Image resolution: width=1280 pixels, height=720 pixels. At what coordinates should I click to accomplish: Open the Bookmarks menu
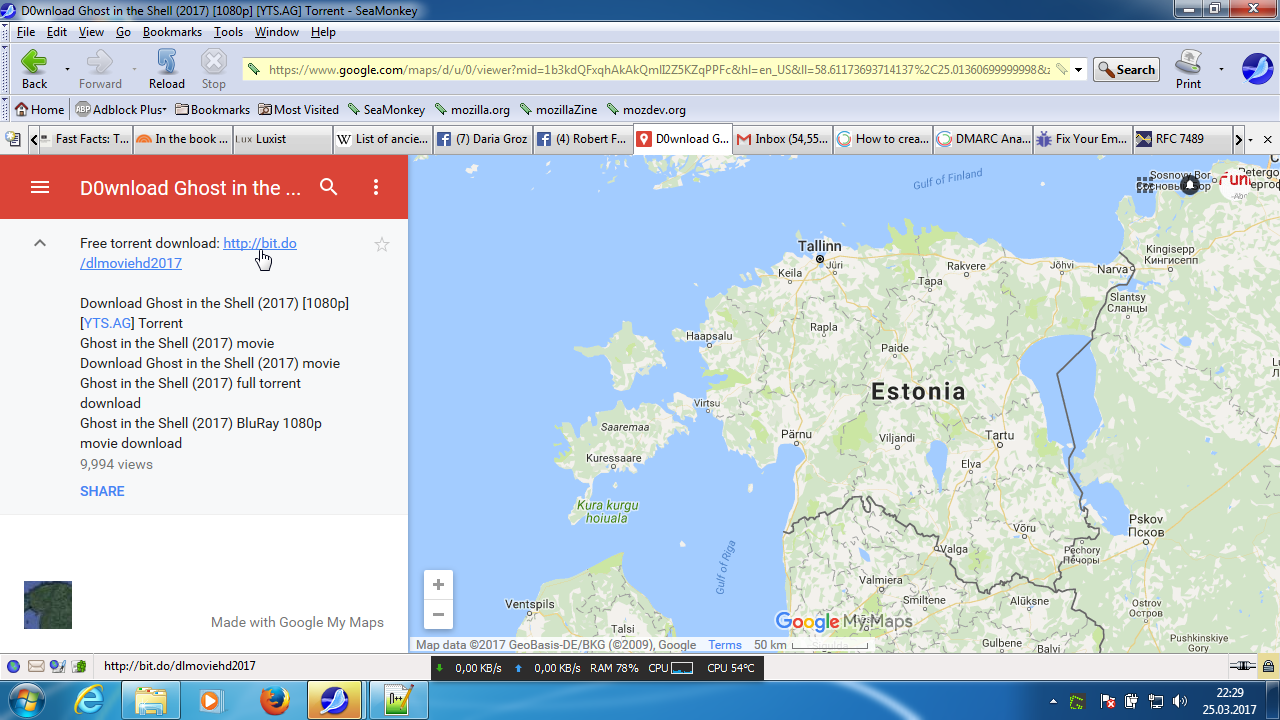coord(172,32)
